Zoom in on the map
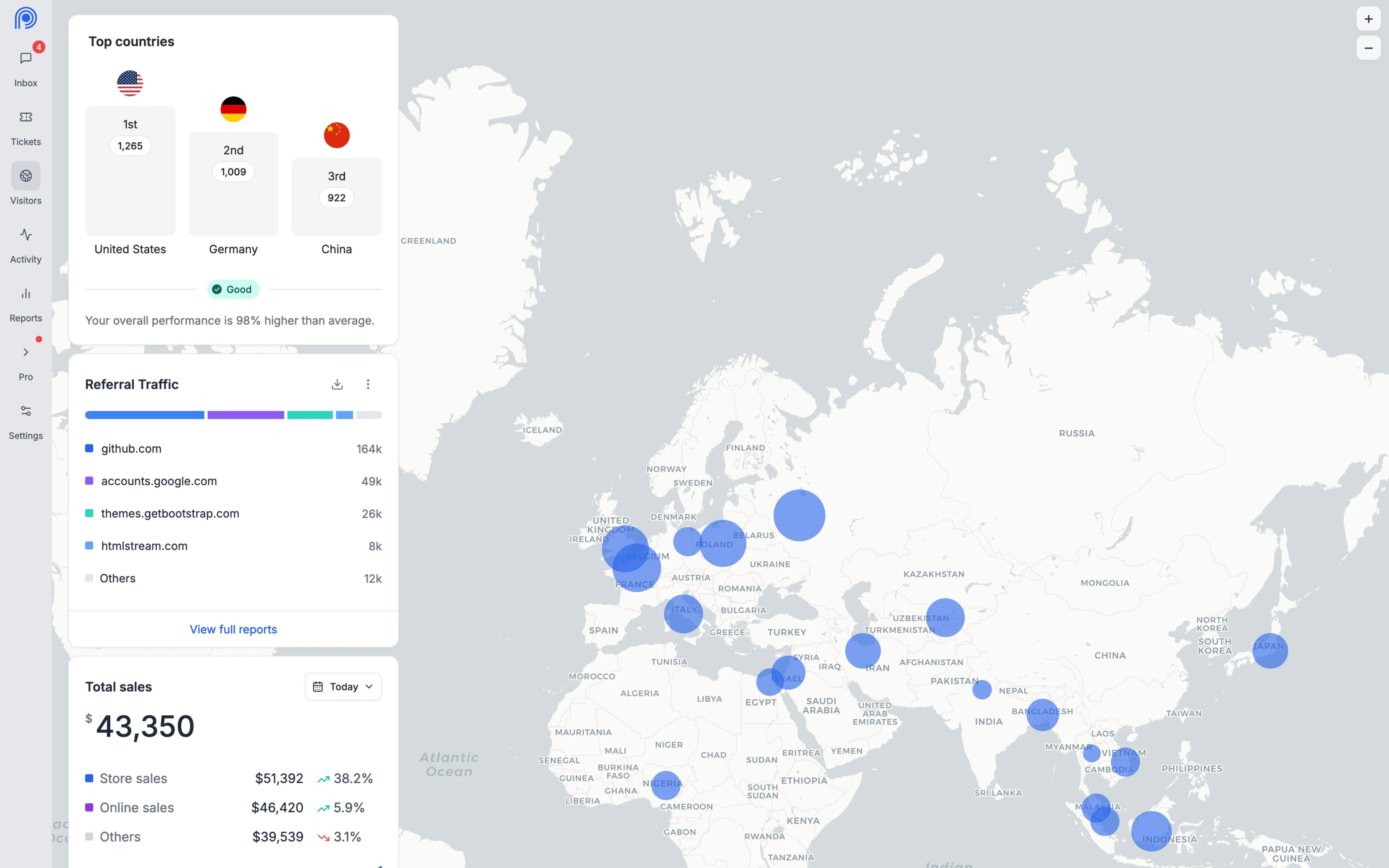Screen dimensions: 1389x868 (x=1368, y=19)
